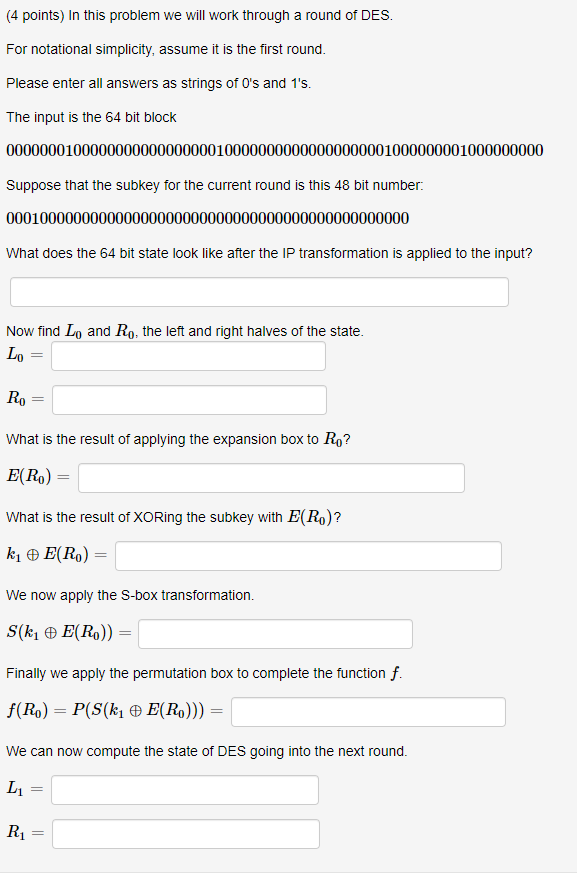
Task: Click the S-box transformation answer field
Action: pos(275,633)
